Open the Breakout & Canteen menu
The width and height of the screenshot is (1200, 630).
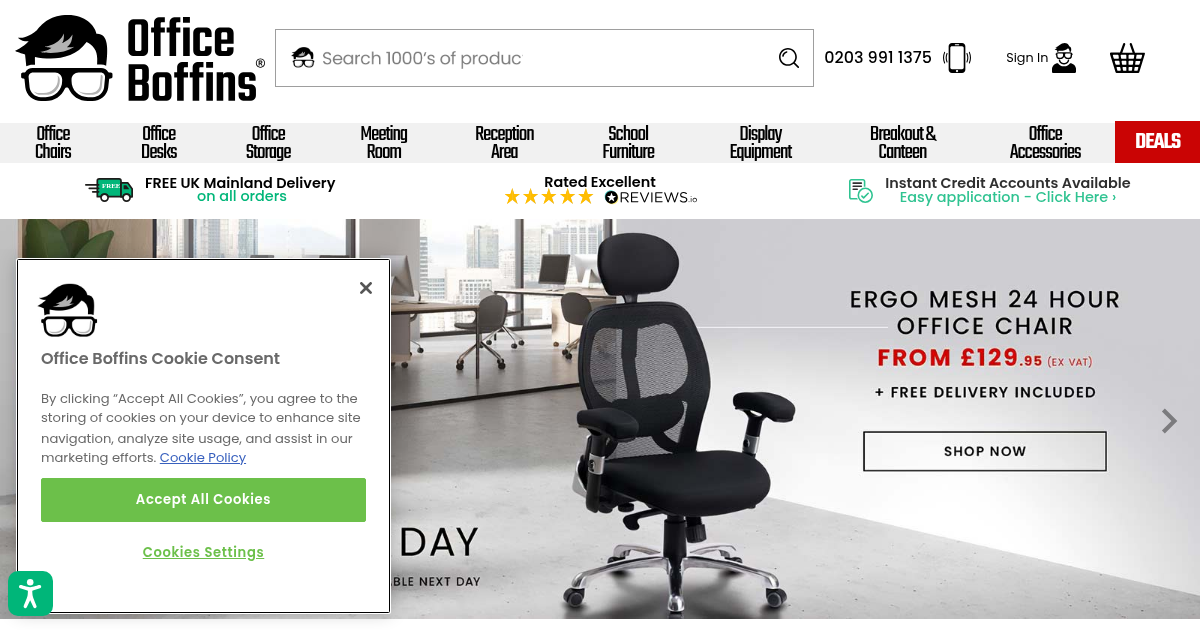903,142
